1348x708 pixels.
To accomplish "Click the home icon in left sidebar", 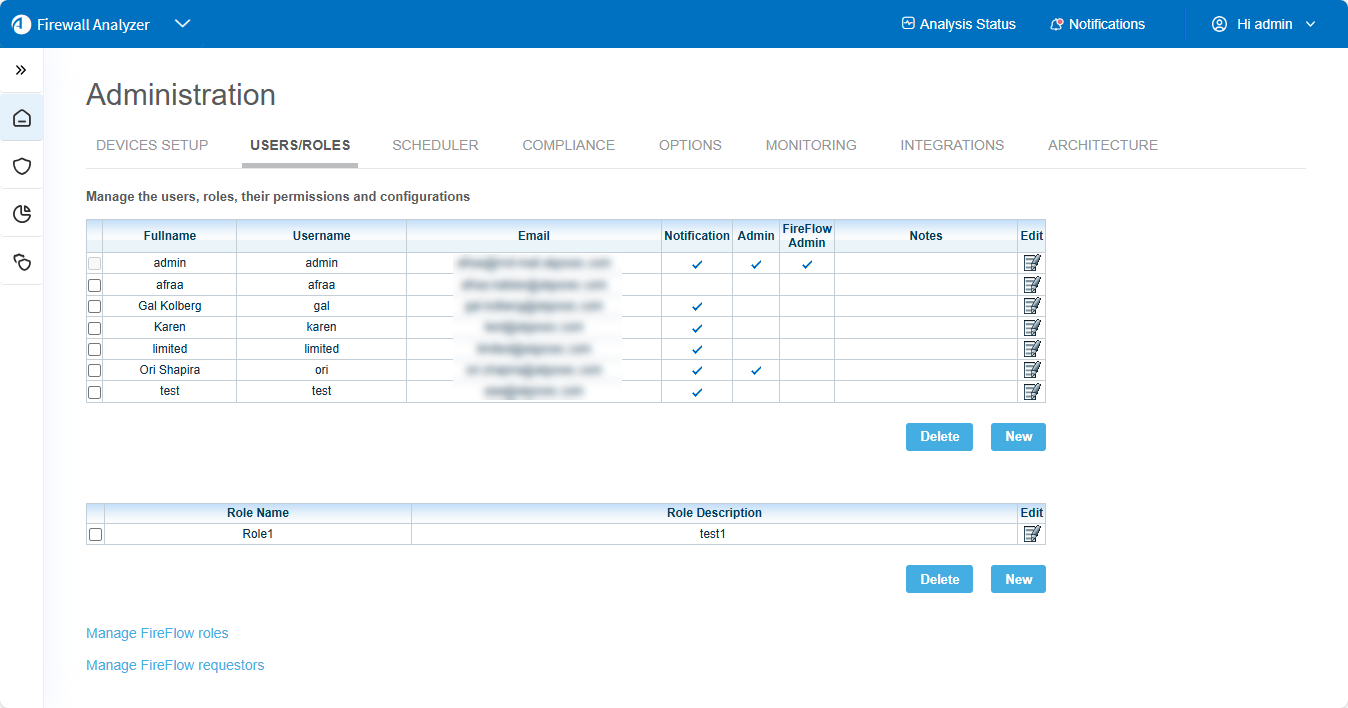I will point(21,119).
